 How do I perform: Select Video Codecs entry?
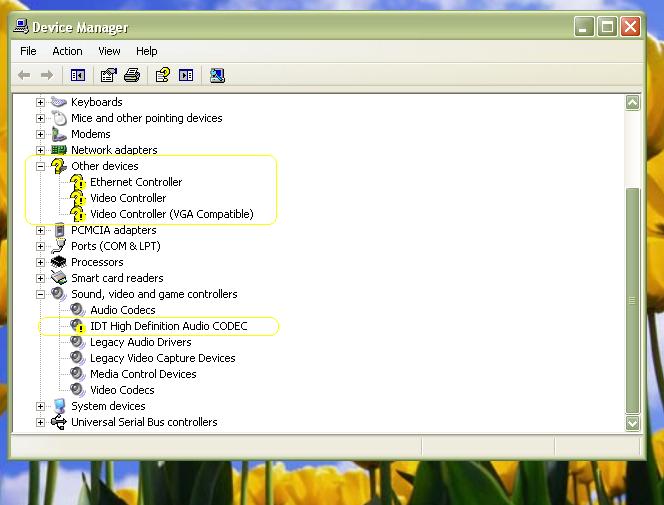coord(122,390)
